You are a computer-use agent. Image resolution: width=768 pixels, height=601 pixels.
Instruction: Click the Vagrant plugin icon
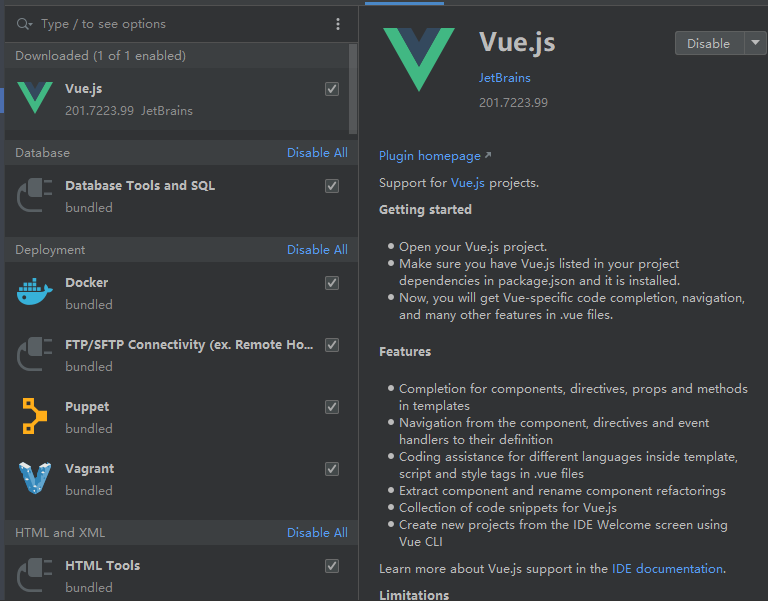35,479
